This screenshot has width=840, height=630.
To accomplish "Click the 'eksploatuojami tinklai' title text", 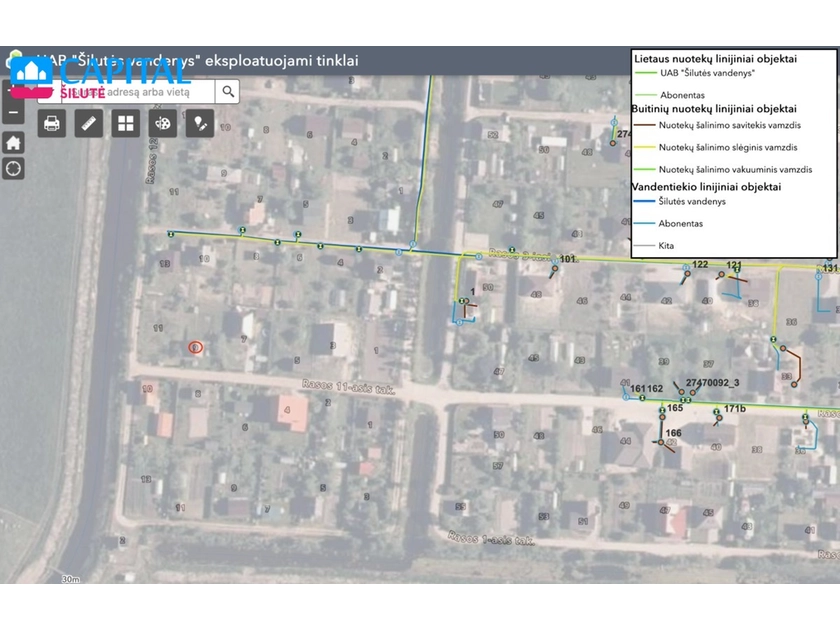I will point(282,61).
